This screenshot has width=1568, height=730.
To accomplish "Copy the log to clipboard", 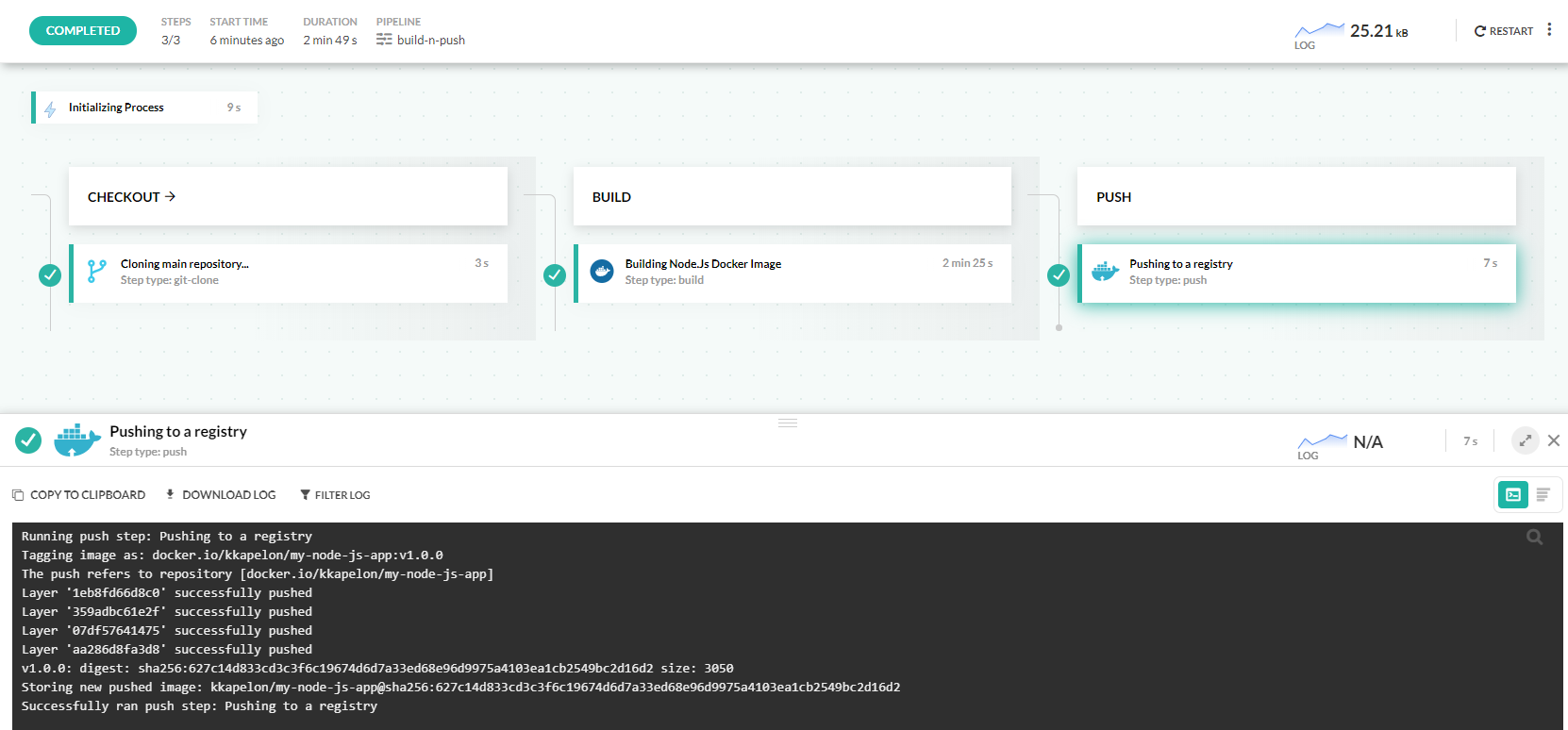I will 78,495.
